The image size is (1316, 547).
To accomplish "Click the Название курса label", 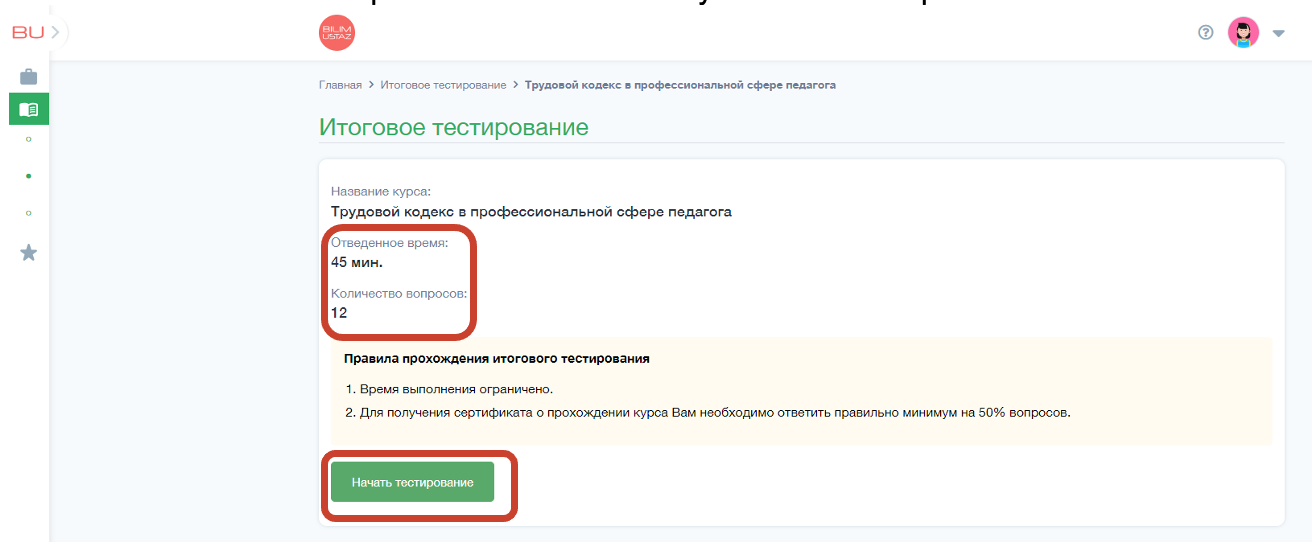I will (381, 191).
